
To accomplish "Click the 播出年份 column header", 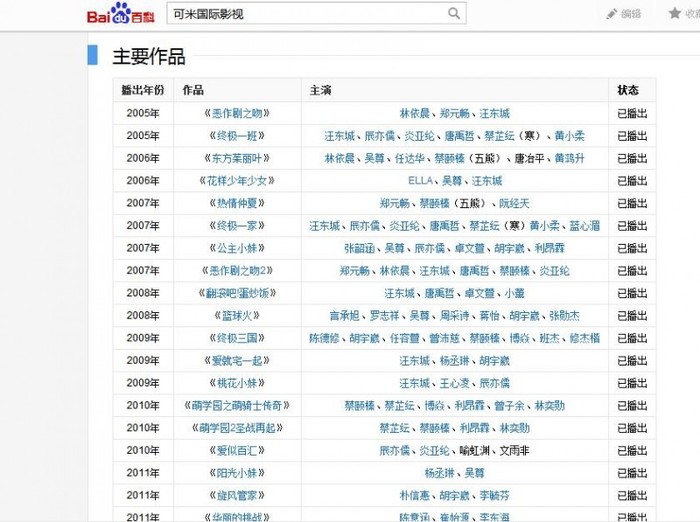I will click(143, 90).
